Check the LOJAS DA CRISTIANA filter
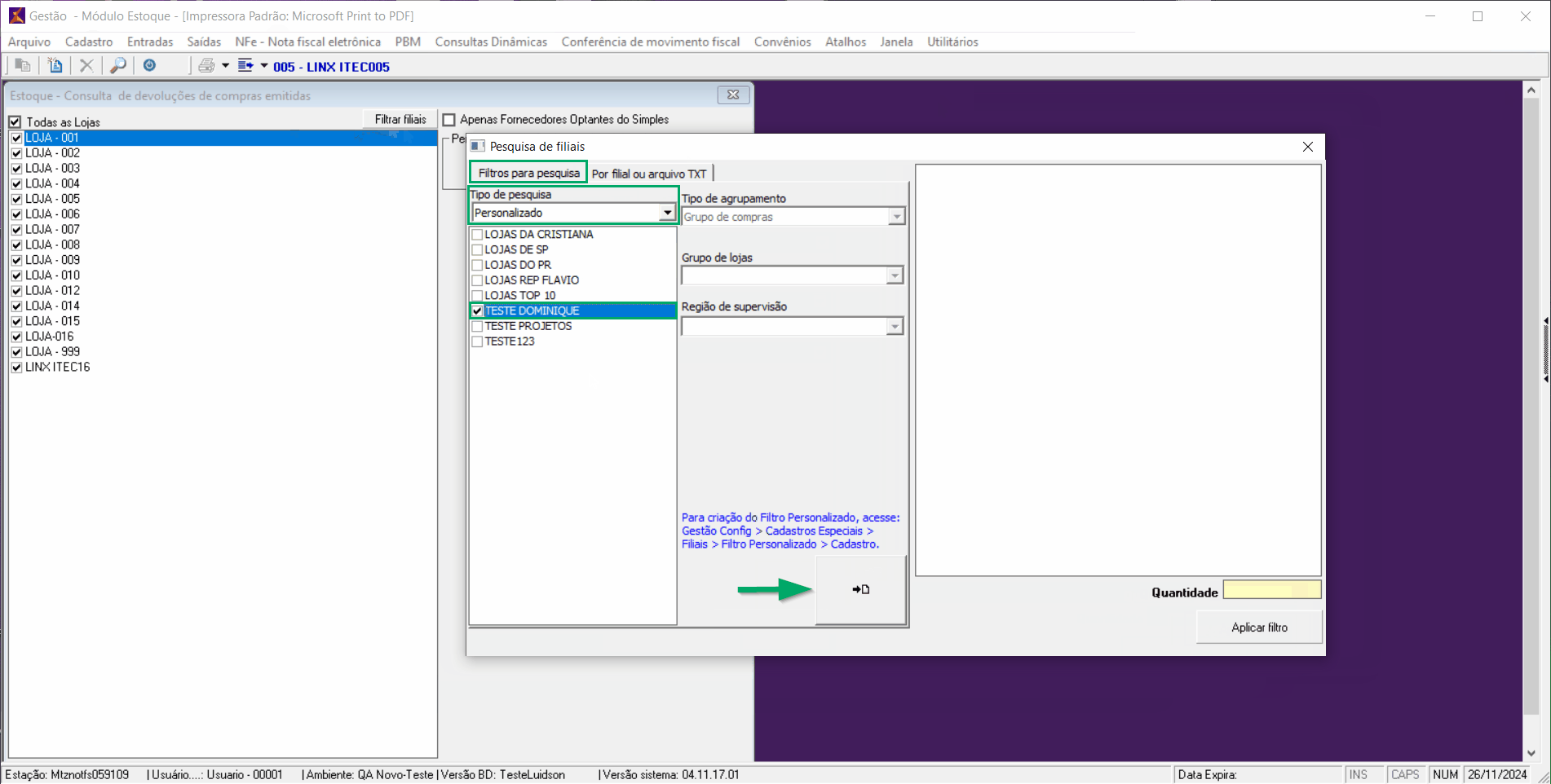 [x=477, y=235]
